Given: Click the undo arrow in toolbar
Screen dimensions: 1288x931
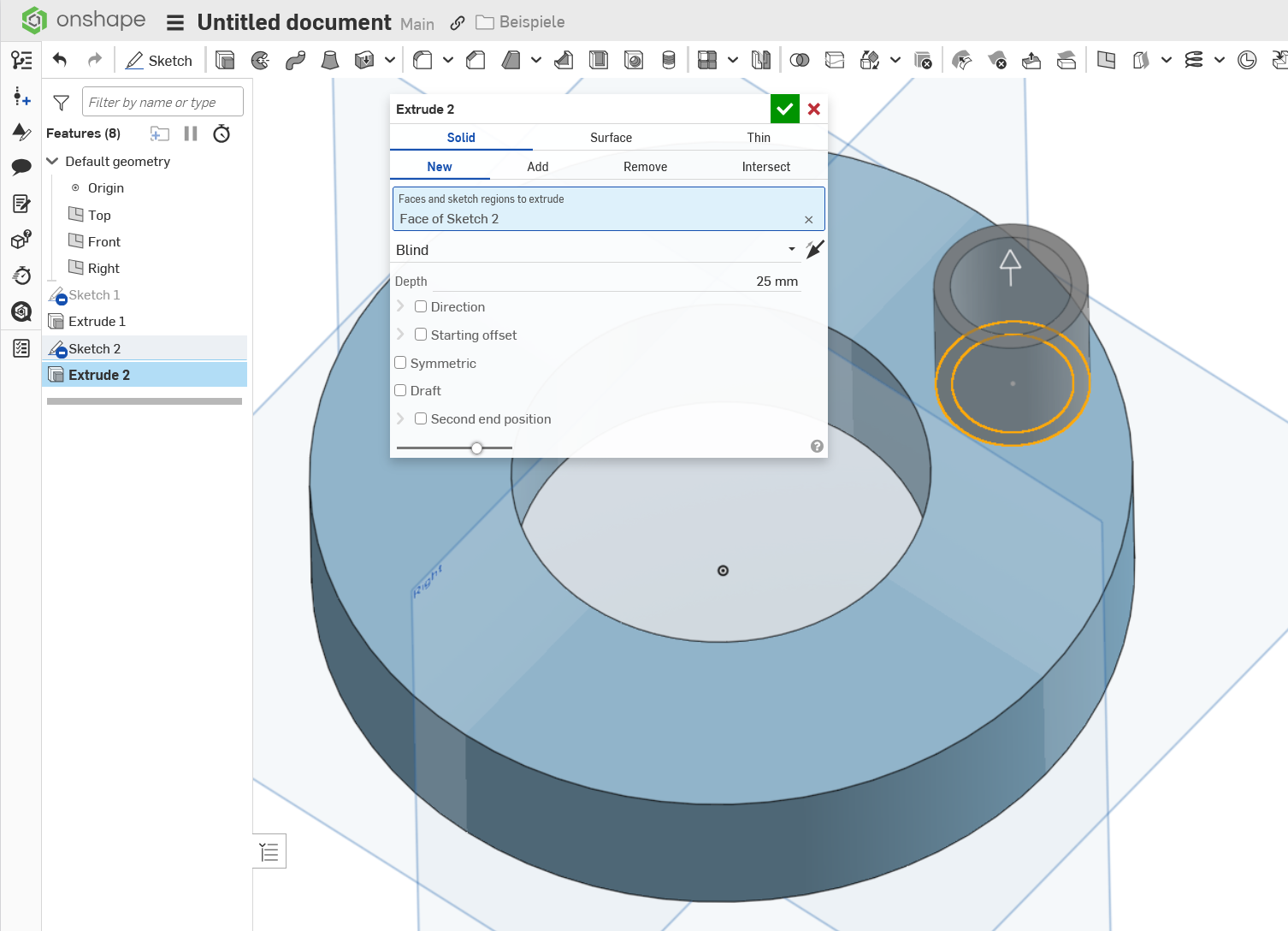Looking at the screenshot, I should (x=60, y=60).
